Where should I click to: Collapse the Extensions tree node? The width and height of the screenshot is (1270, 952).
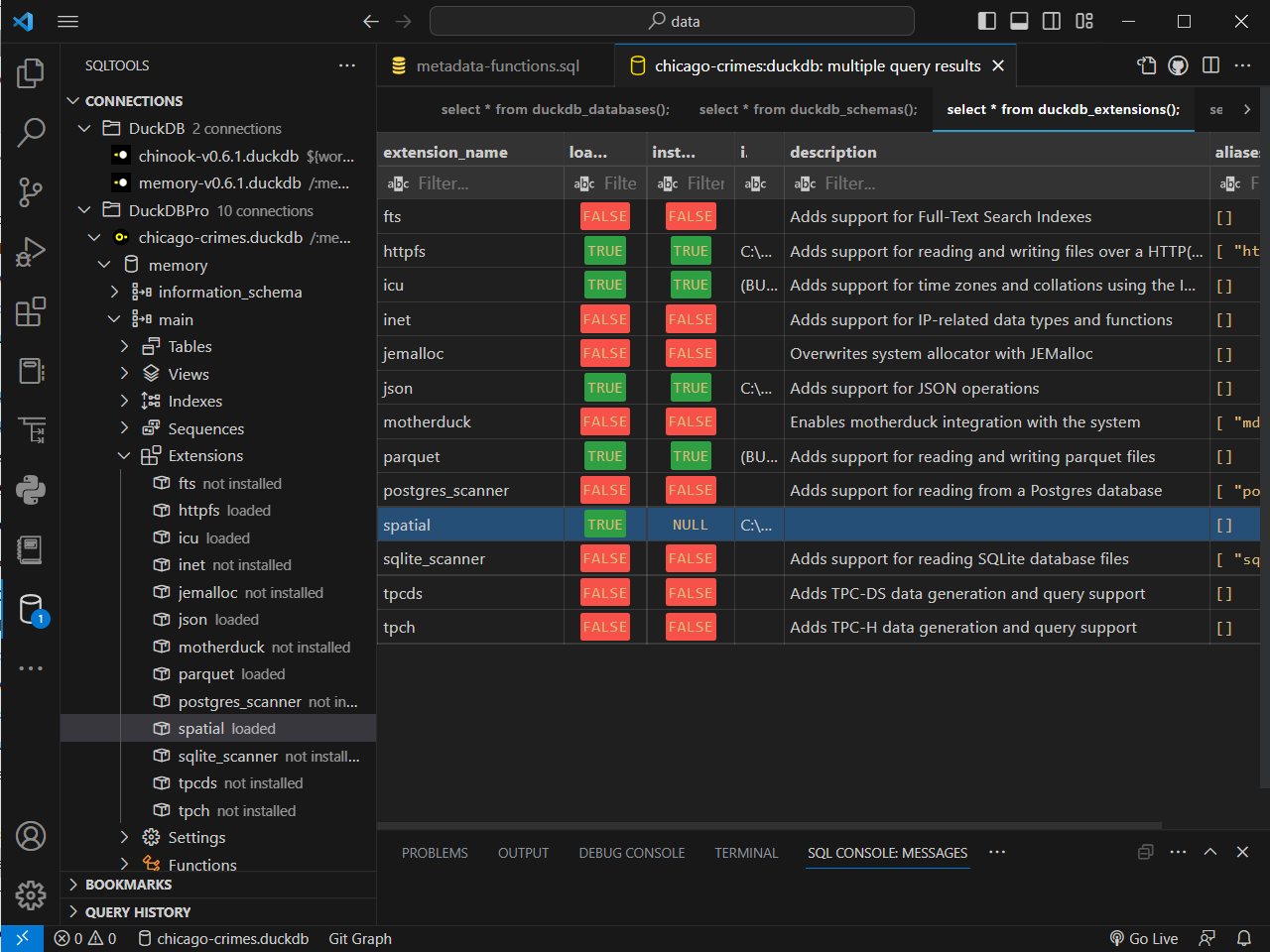point(124,456)
